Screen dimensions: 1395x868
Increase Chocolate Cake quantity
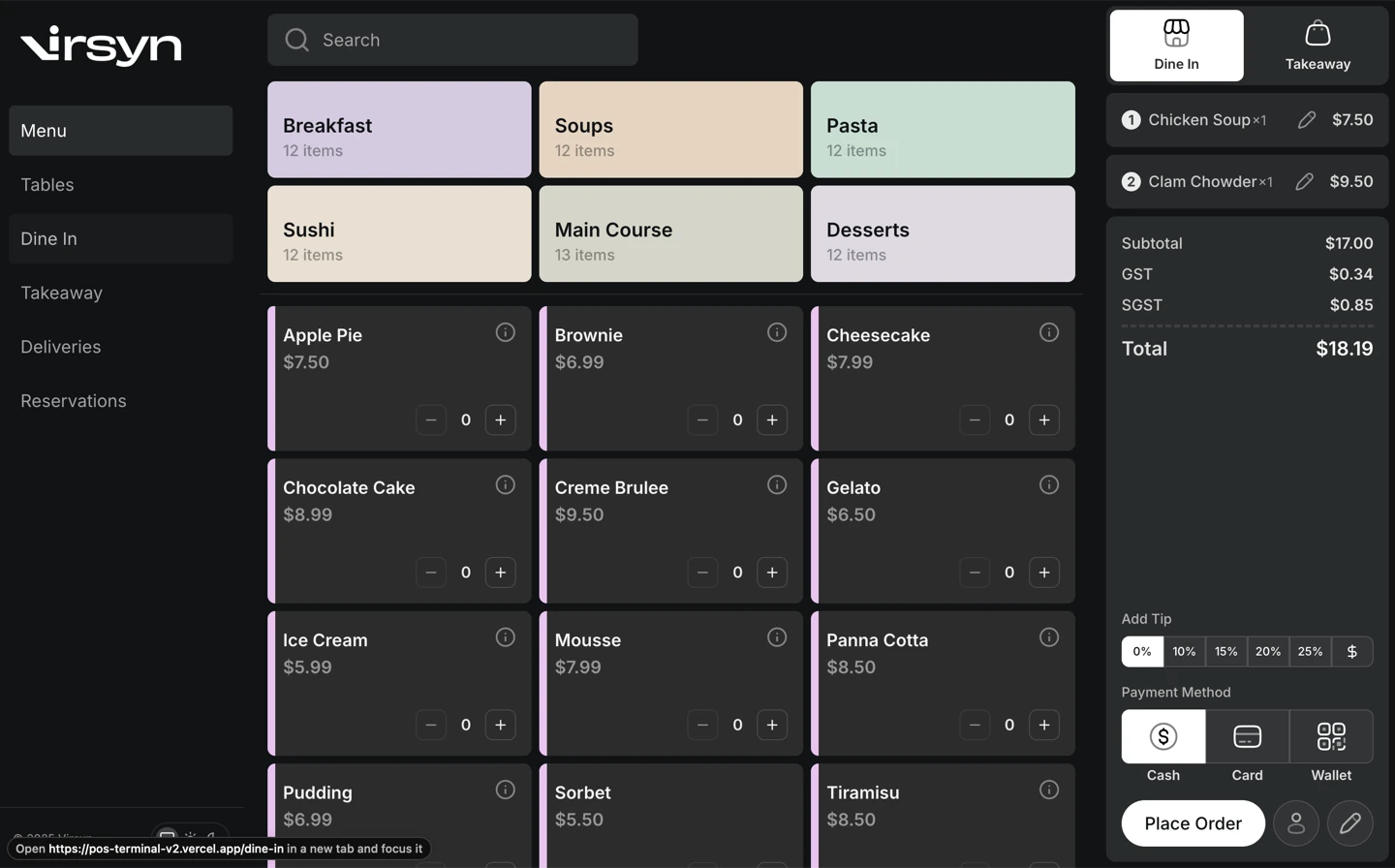pos(501,573)
